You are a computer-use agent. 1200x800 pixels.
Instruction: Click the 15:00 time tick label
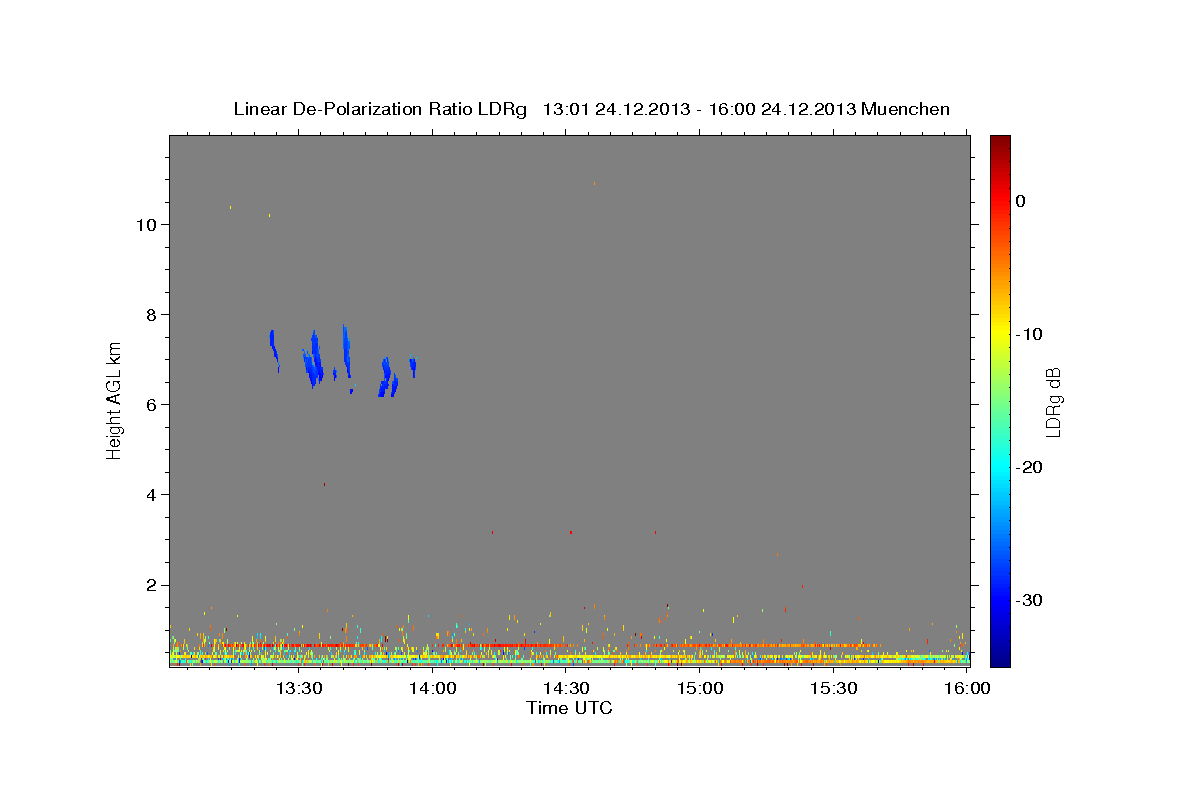click(x=700, y=688)
